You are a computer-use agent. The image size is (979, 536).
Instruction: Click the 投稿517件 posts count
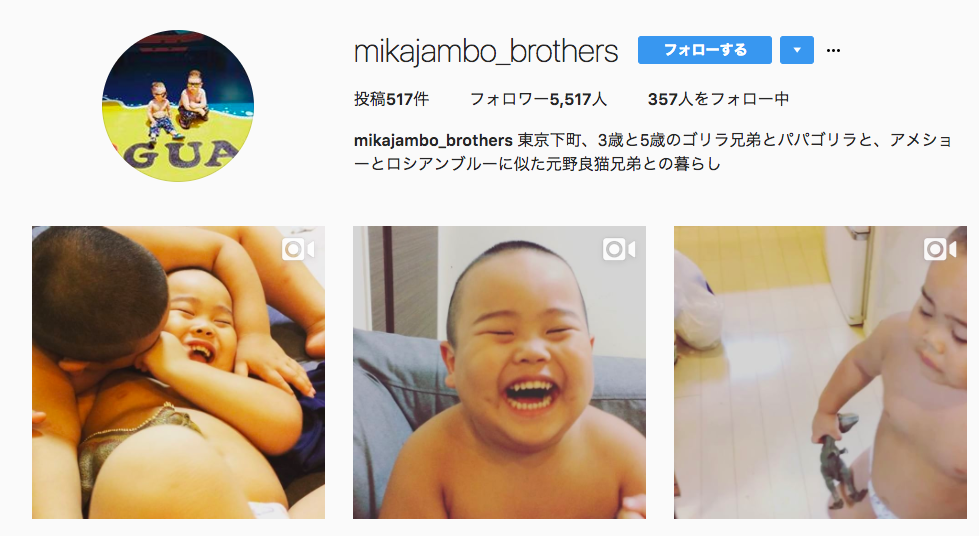coord(391,99)
